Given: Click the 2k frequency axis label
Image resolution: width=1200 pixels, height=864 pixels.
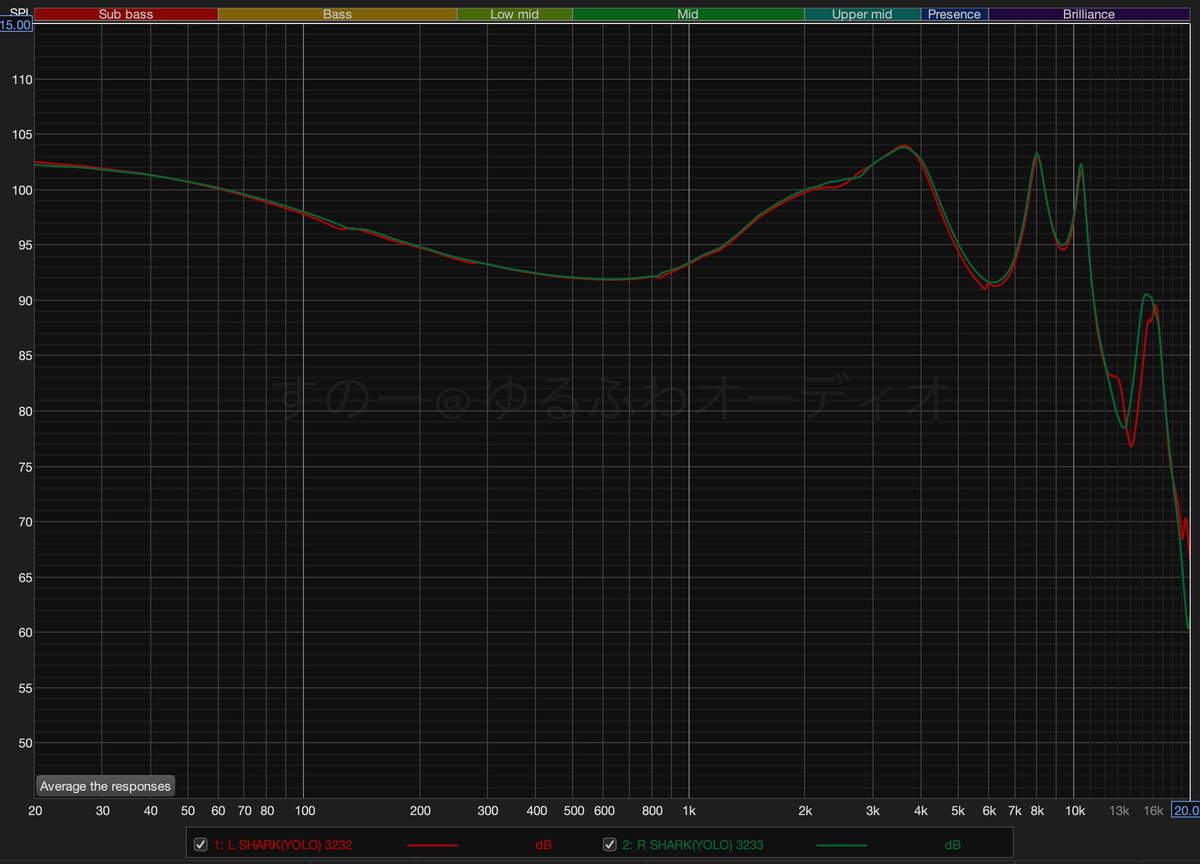Looking at the screenshot, I should 805,810.
